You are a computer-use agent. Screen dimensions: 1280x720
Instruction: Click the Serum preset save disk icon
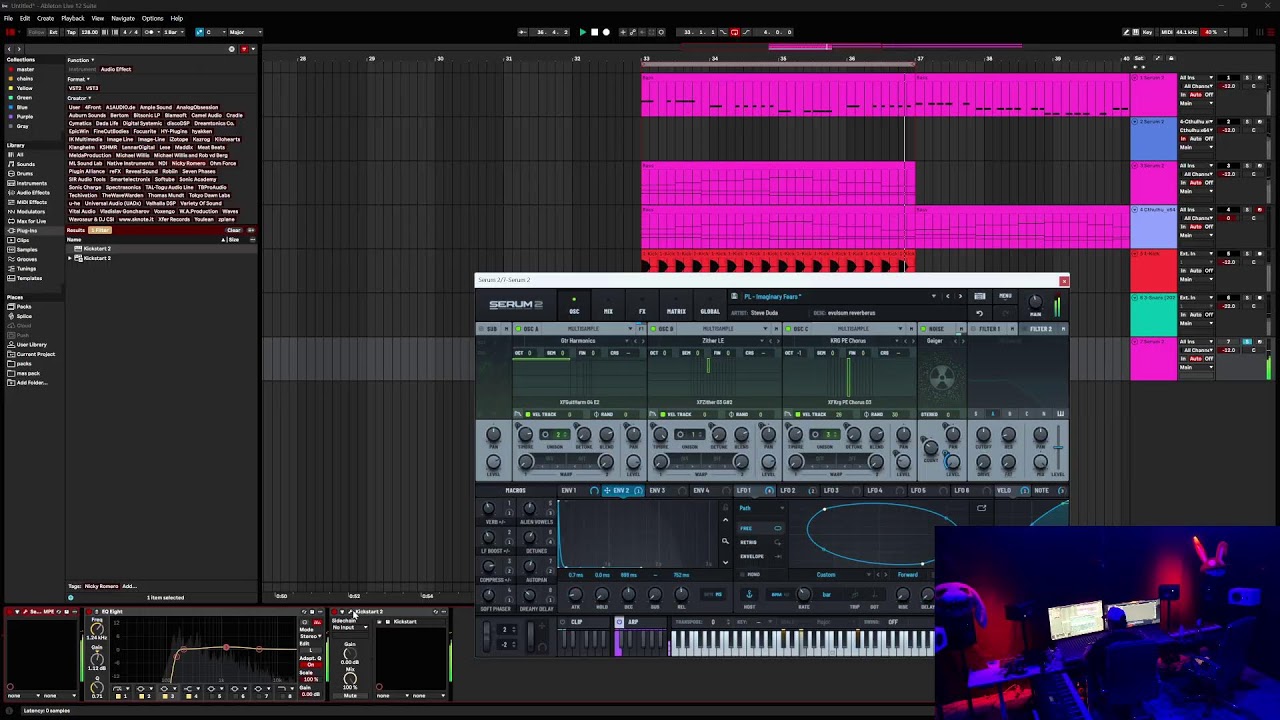(733, 297)
